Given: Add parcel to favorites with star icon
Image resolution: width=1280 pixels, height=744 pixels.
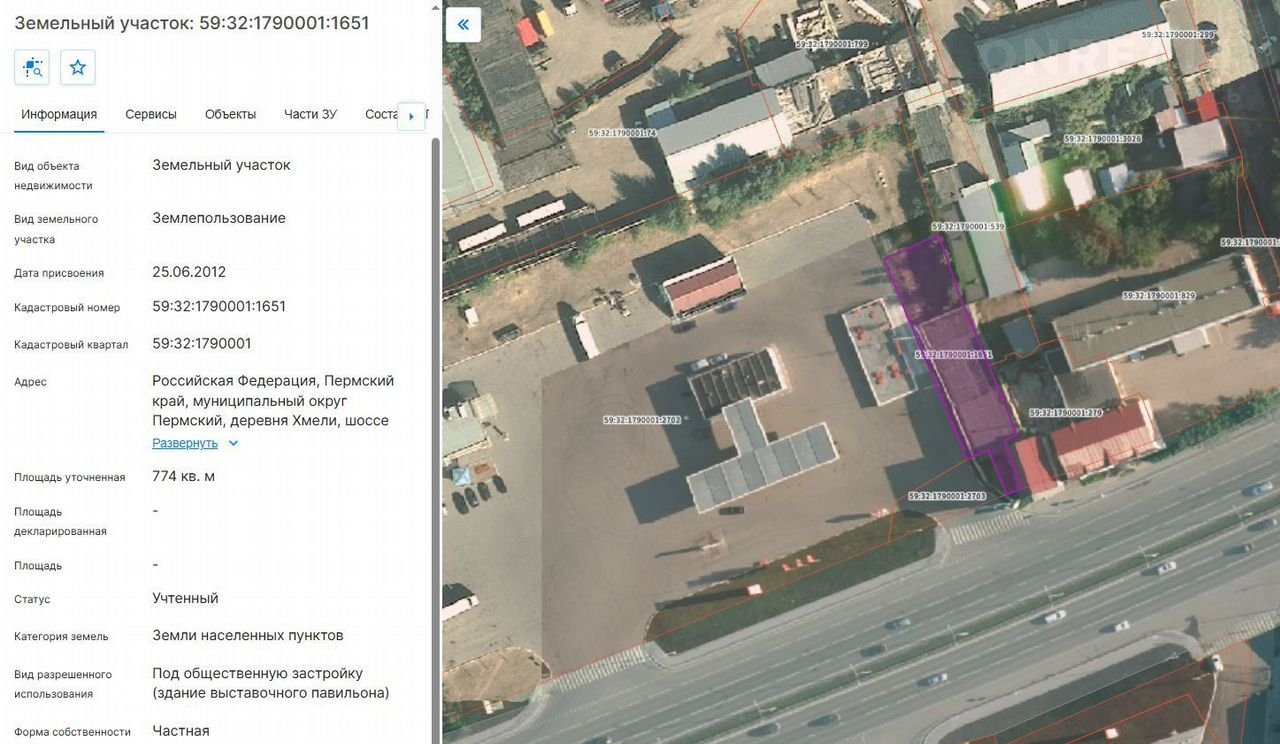Looking at the screenshot, I should [x=78, y=67].
